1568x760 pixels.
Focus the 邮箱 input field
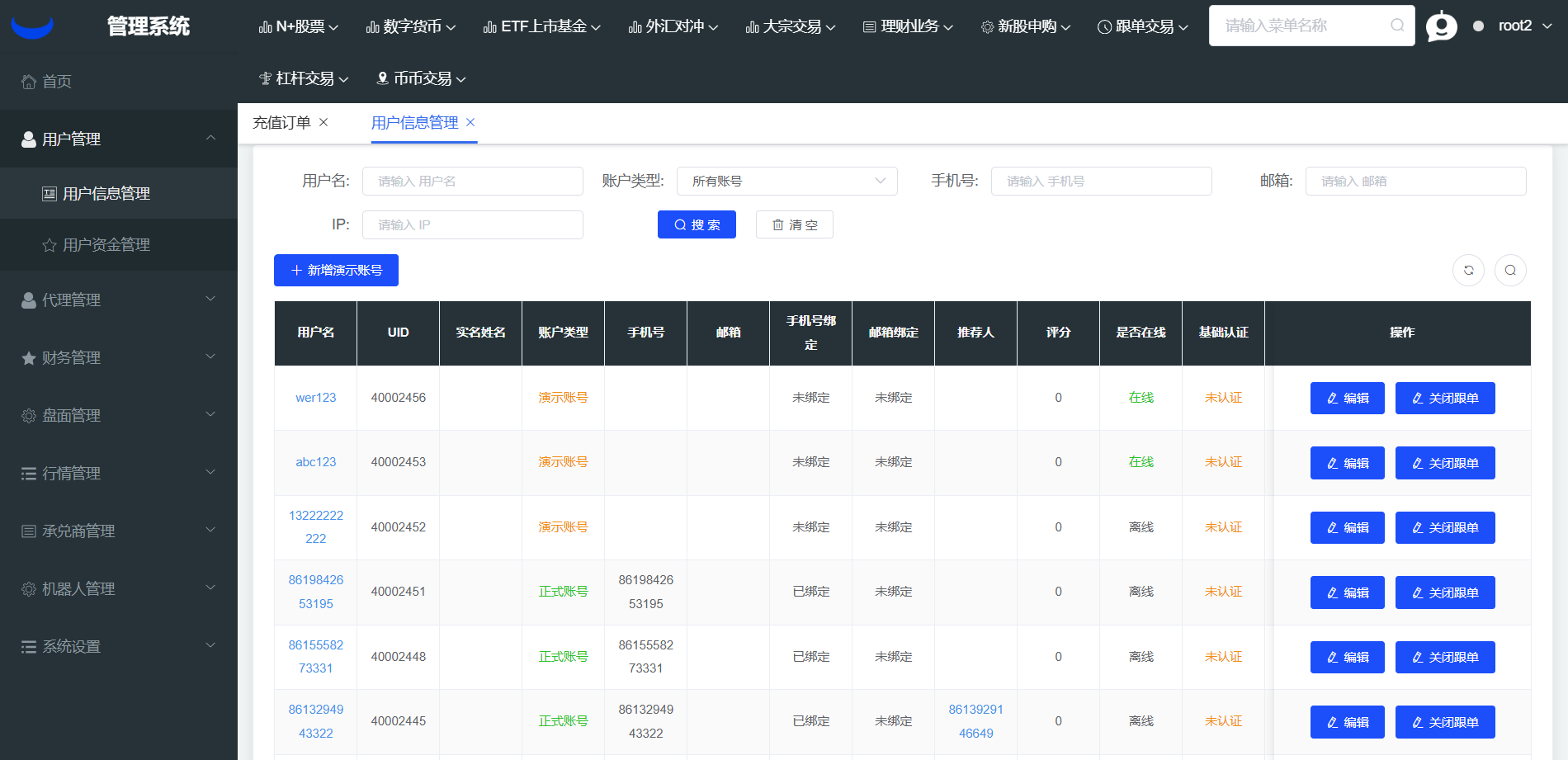click(1416, 181)
